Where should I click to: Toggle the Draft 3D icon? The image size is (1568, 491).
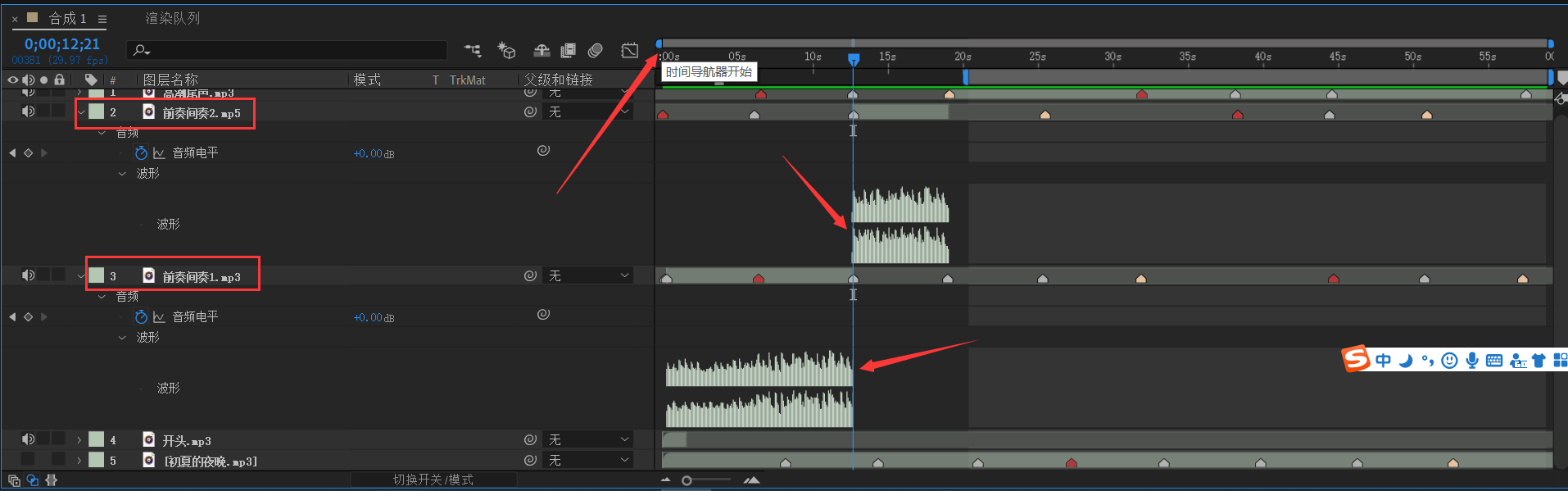click(506, 50)
